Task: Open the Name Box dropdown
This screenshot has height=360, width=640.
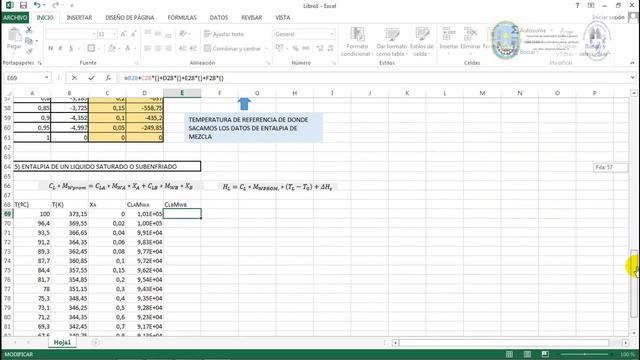Action: pyautogui.click(x=47, y=78)
